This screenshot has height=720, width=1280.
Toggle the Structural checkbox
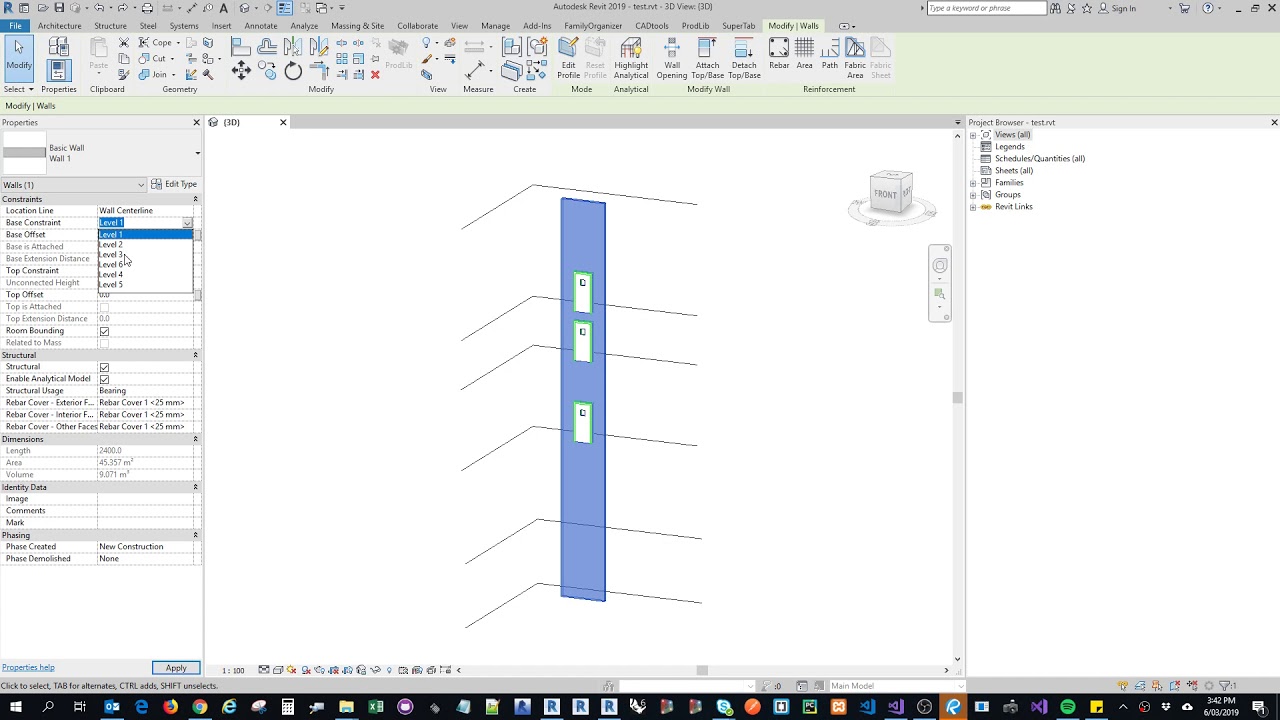[x=104, y=367]
